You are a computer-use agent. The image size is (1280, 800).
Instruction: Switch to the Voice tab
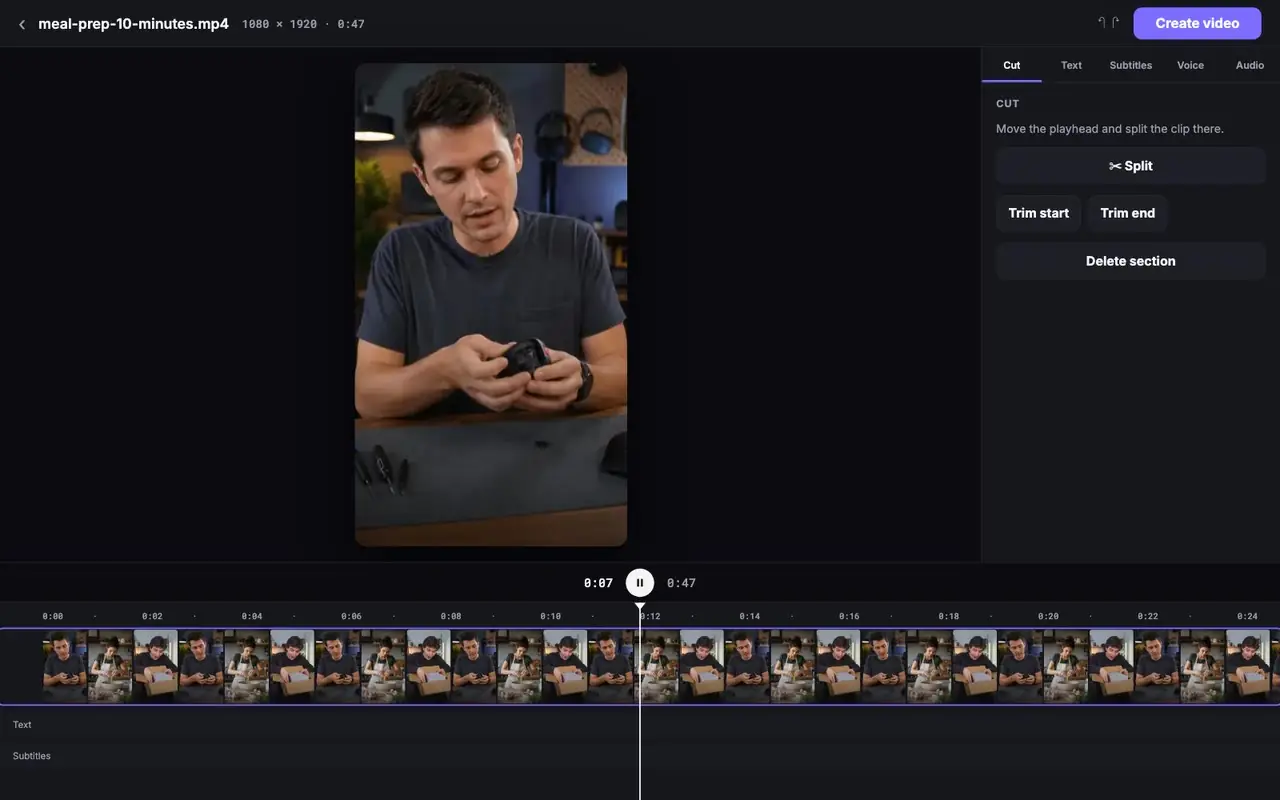pos(1190,65)
